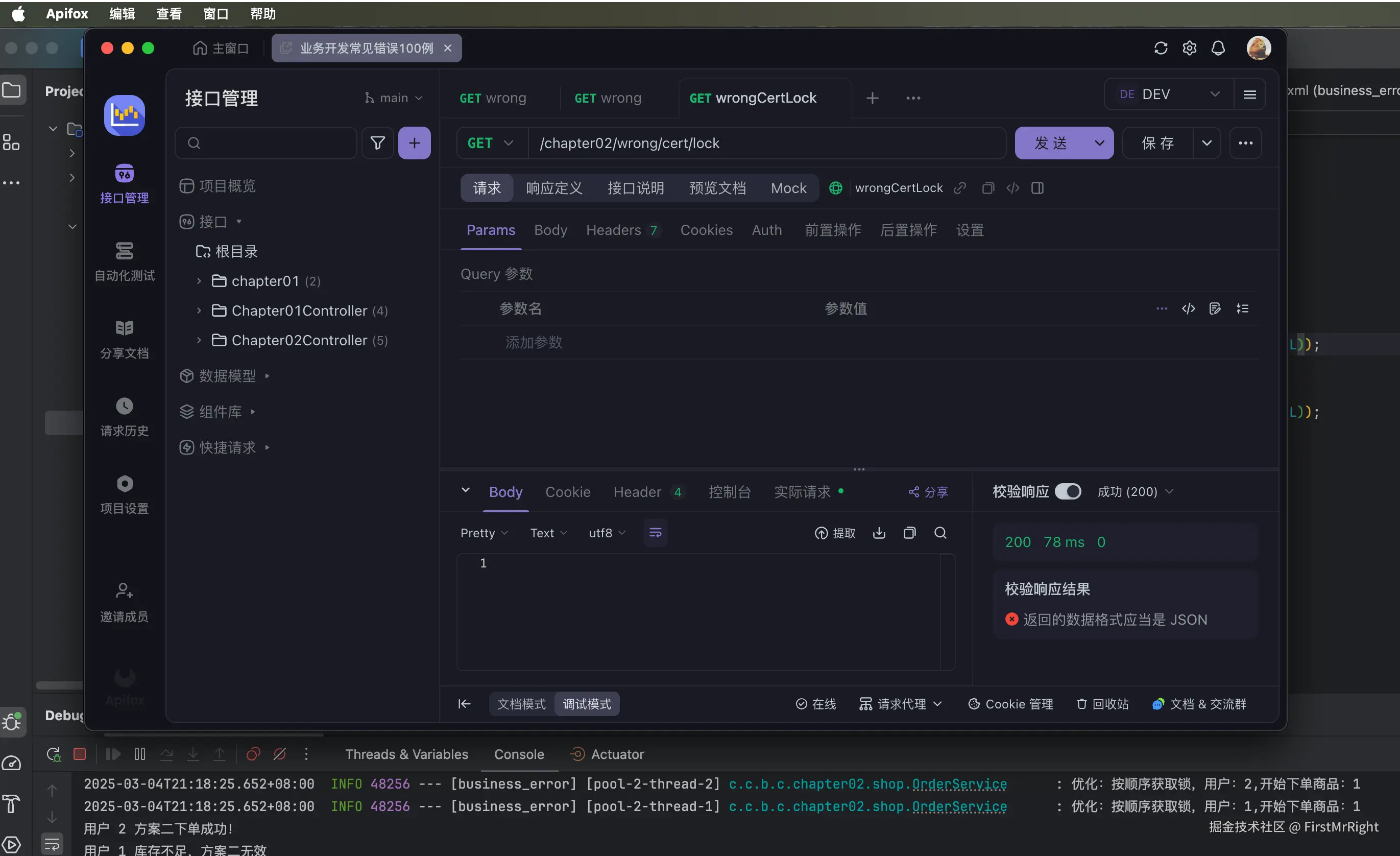This screenshot has height=856, width=1400.
Task: Toggle the word wrap icon in the response toolbar
Action: (655, 533)
